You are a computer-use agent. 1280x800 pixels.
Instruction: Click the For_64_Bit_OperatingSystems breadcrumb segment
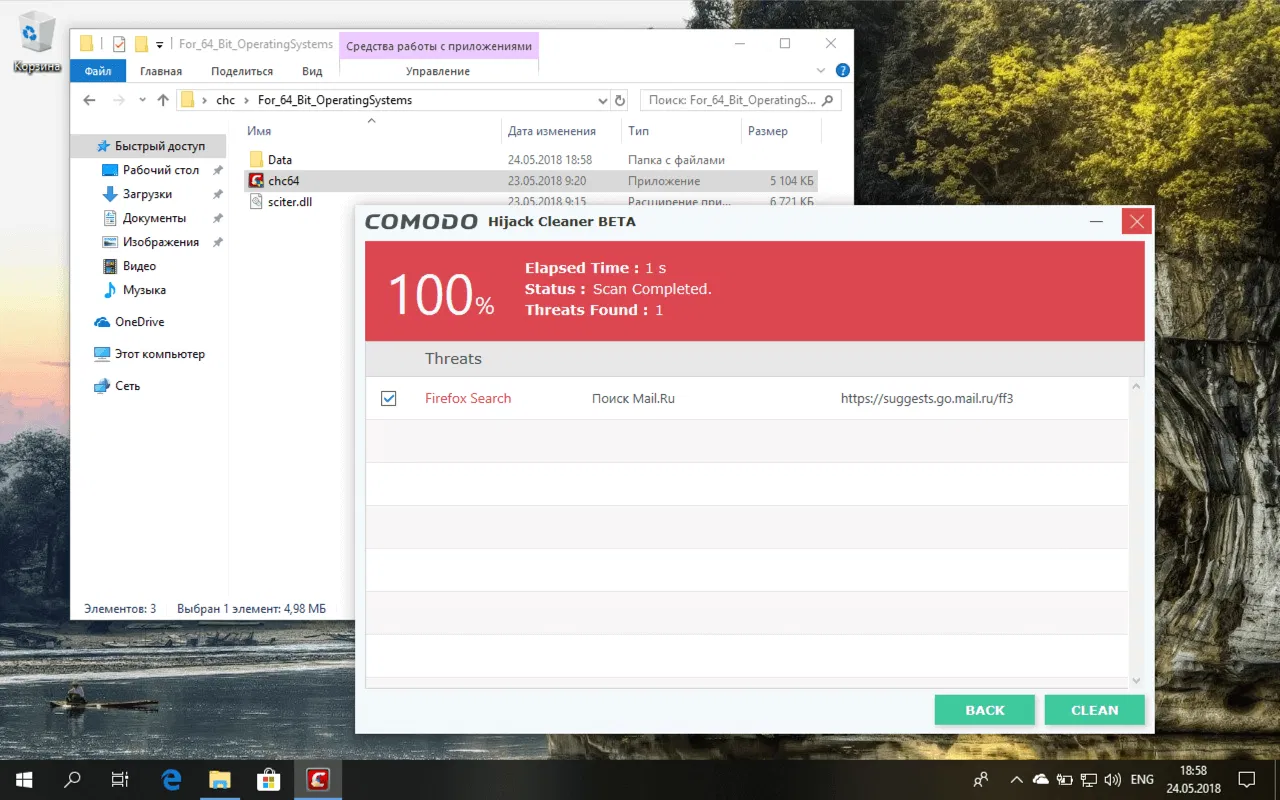point(335,100)
